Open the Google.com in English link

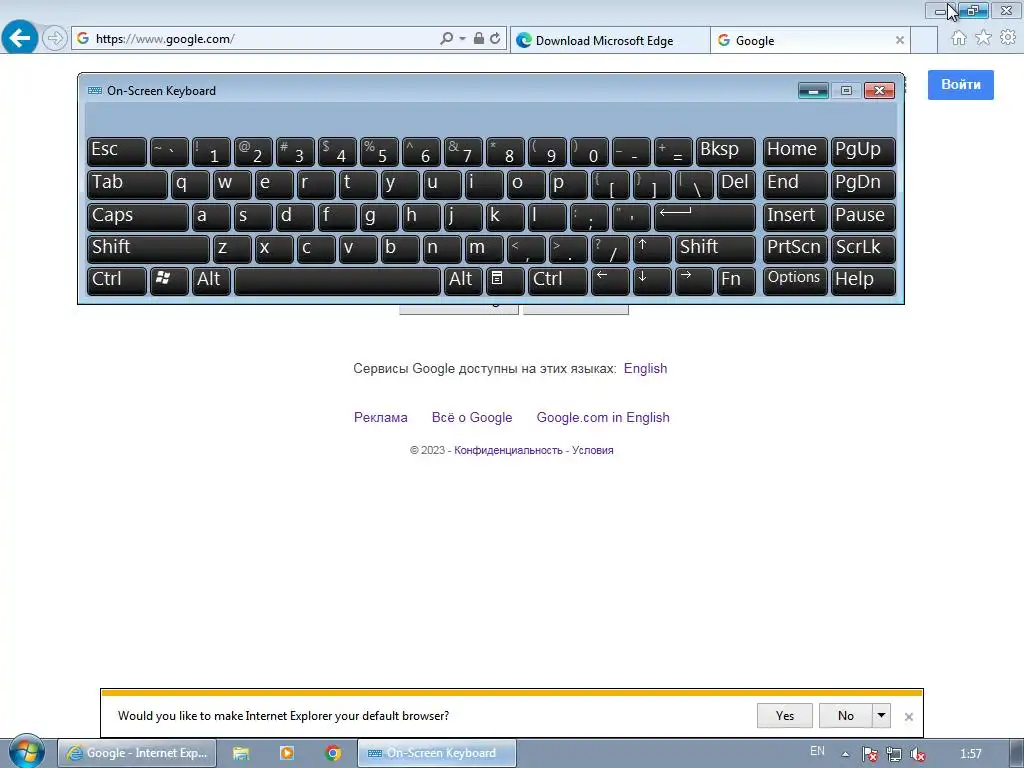click(603, 417)
